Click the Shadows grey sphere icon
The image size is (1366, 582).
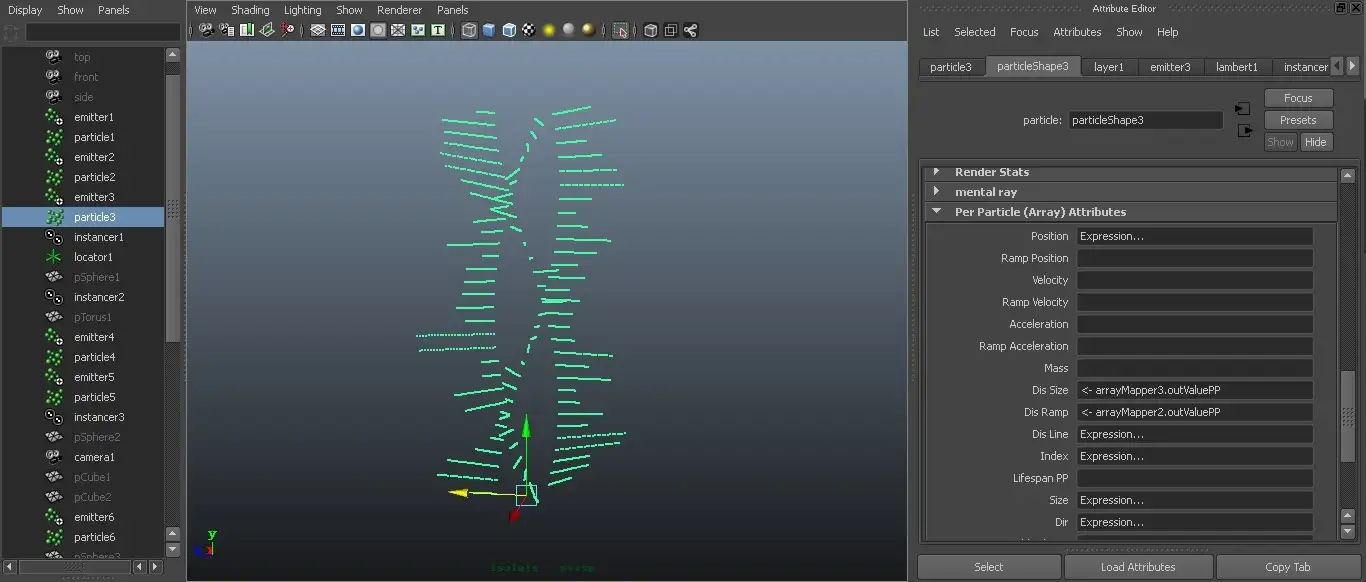pos(568,30)
